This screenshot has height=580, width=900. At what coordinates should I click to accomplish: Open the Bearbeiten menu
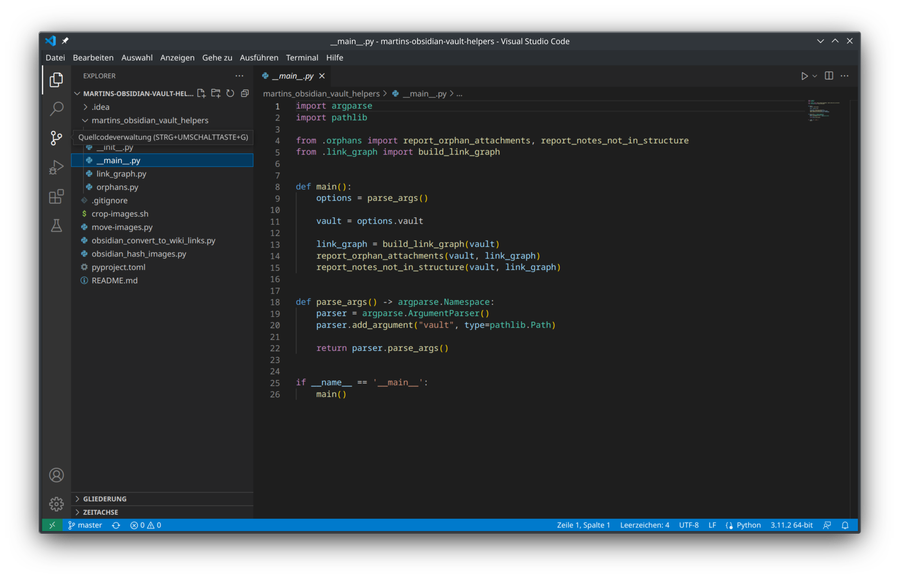tap(93, 57)
